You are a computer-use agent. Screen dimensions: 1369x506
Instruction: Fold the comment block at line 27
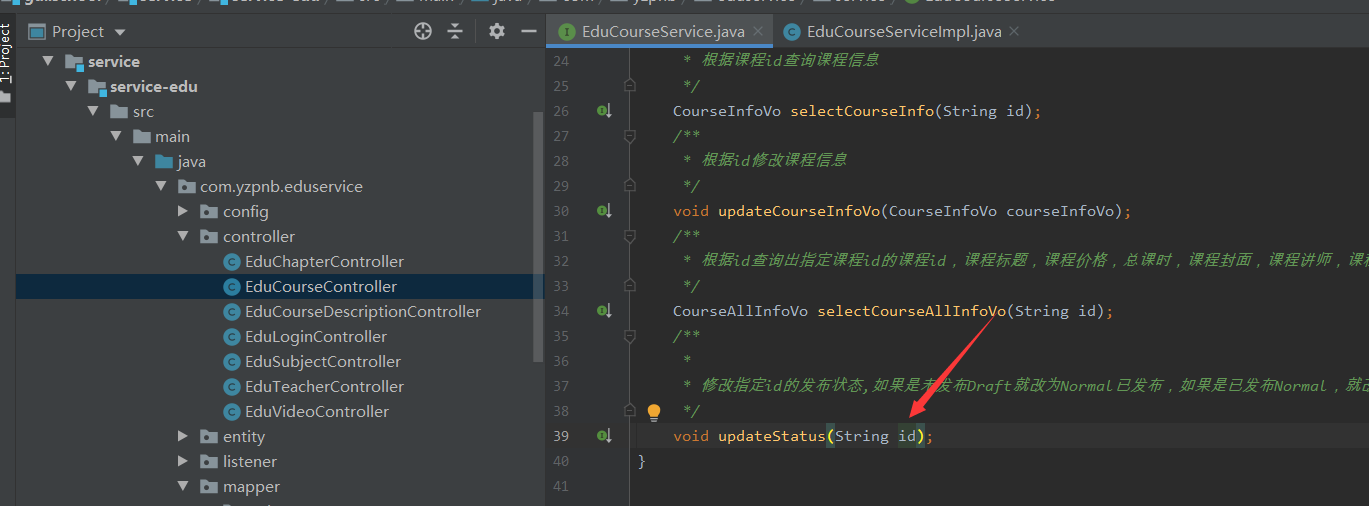pyautogui.click(x=630, y=136)
